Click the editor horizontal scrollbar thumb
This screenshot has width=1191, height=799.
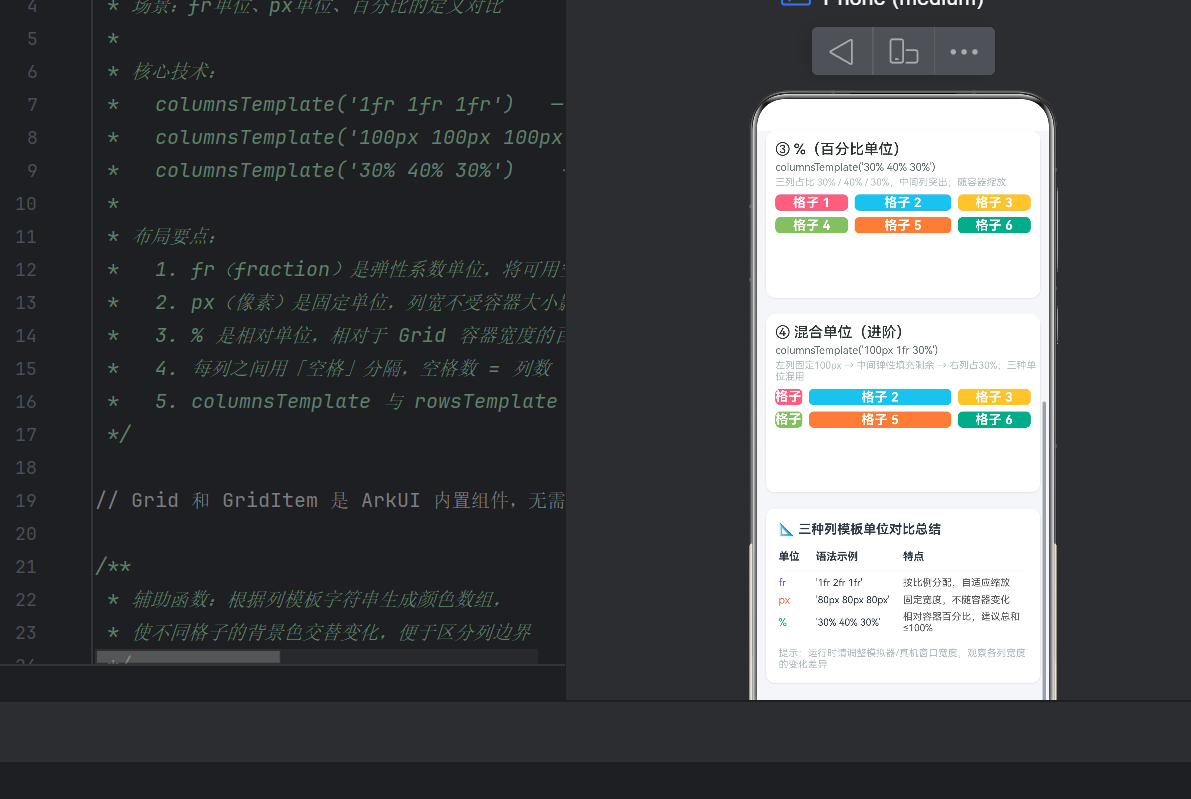click(x=188, y=657)
